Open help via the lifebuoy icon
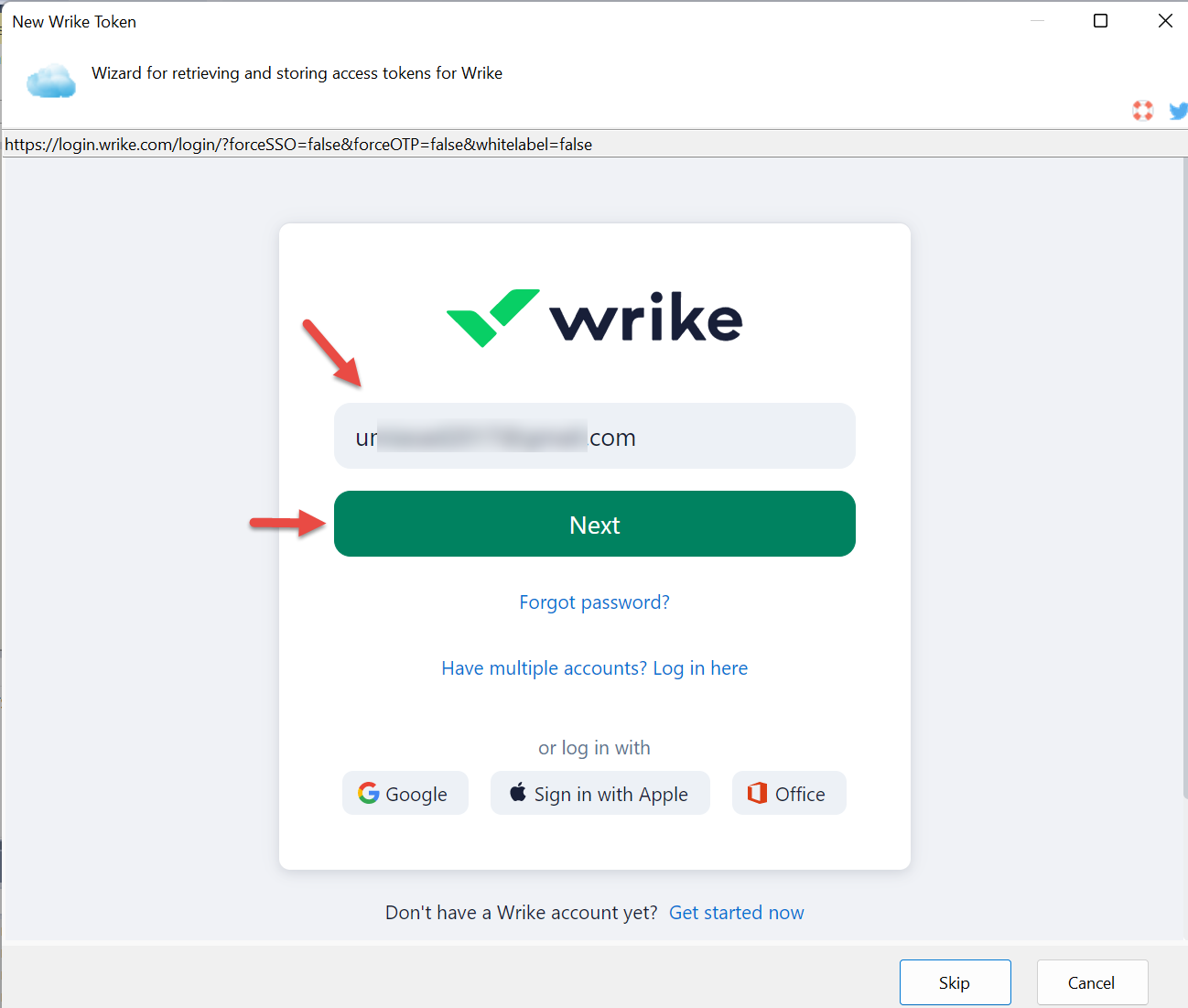The width and height of the screenshot is (1188, 1008). (1142, 111)
